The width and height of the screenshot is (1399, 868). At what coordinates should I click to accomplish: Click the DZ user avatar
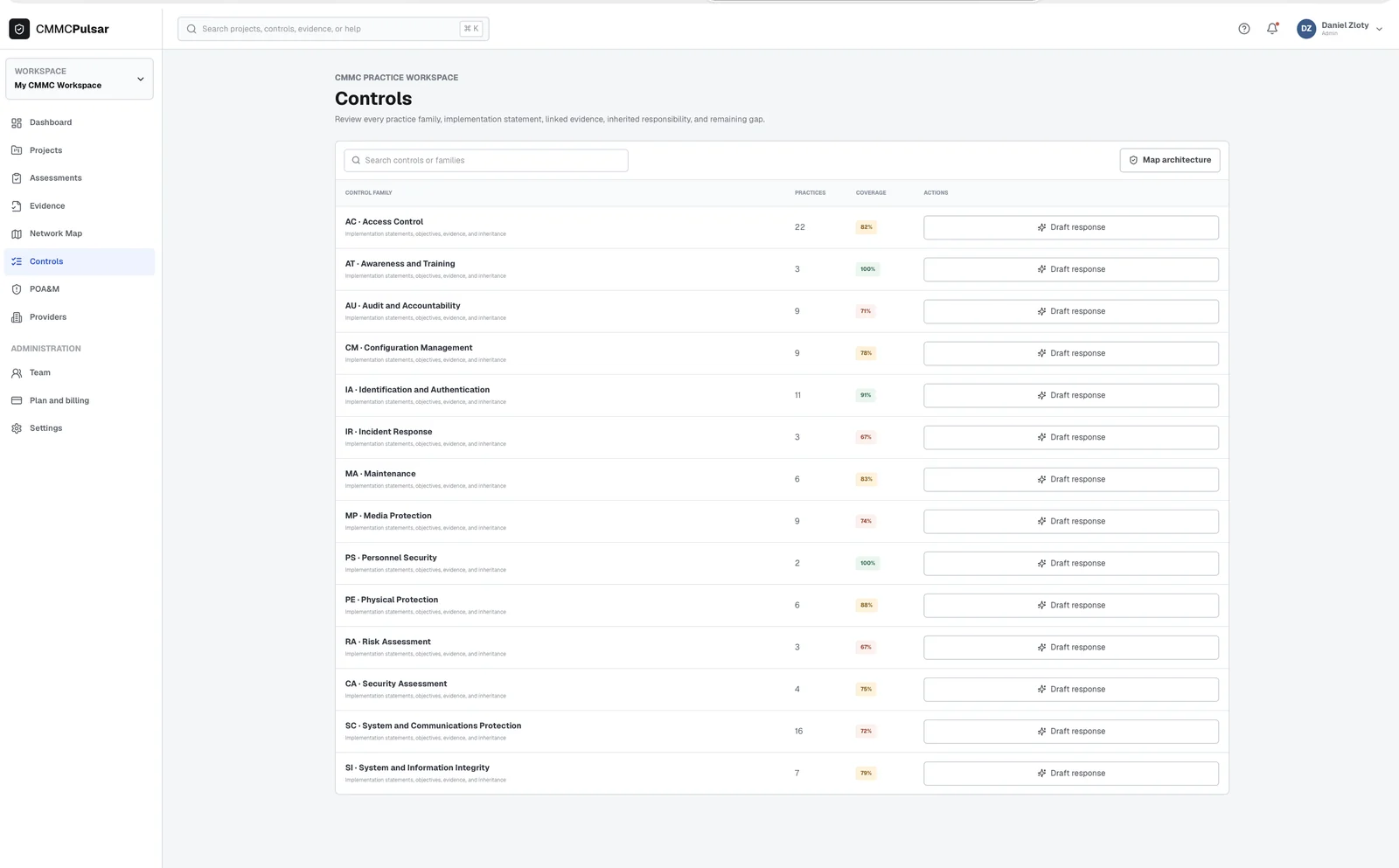coord(1306,29)
